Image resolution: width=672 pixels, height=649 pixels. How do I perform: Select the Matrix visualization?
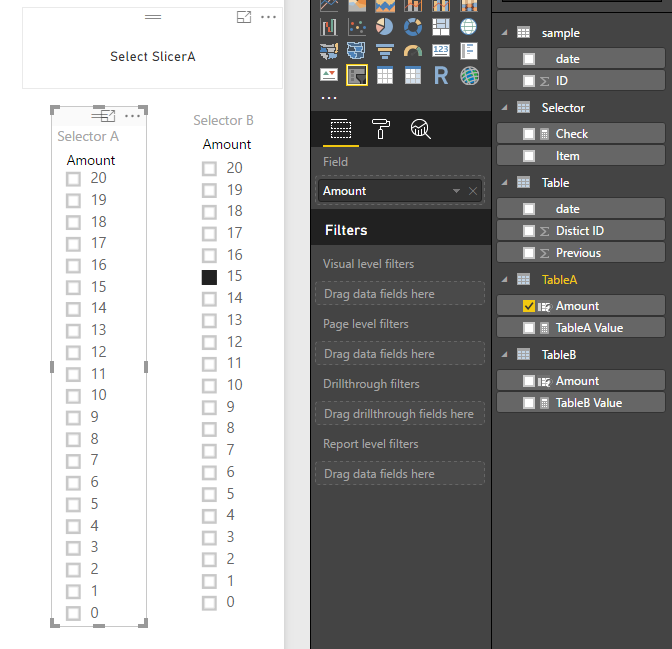coord(413,76)
